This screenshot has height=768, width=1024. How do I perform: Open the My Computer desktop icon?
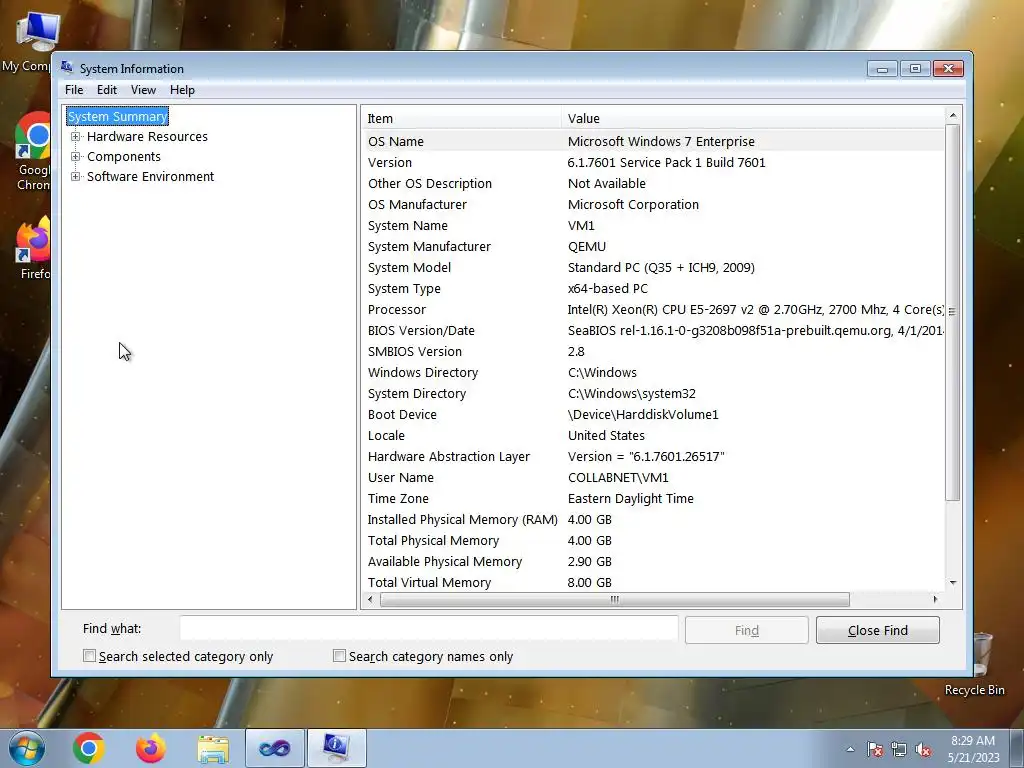[x=28, y=41]
